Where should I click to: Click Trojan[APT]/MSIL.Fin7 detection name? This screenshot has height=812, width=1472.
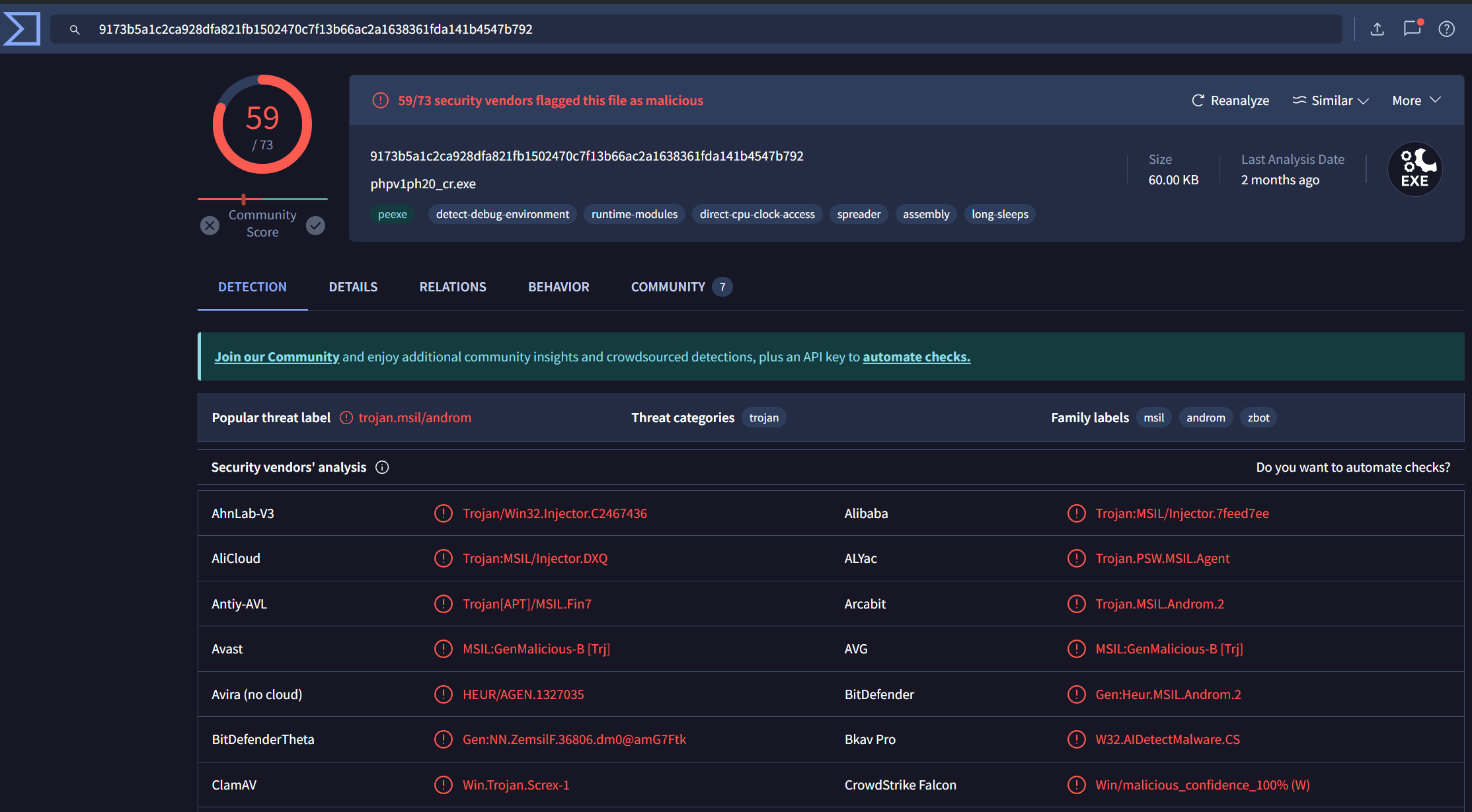(527, 604)
